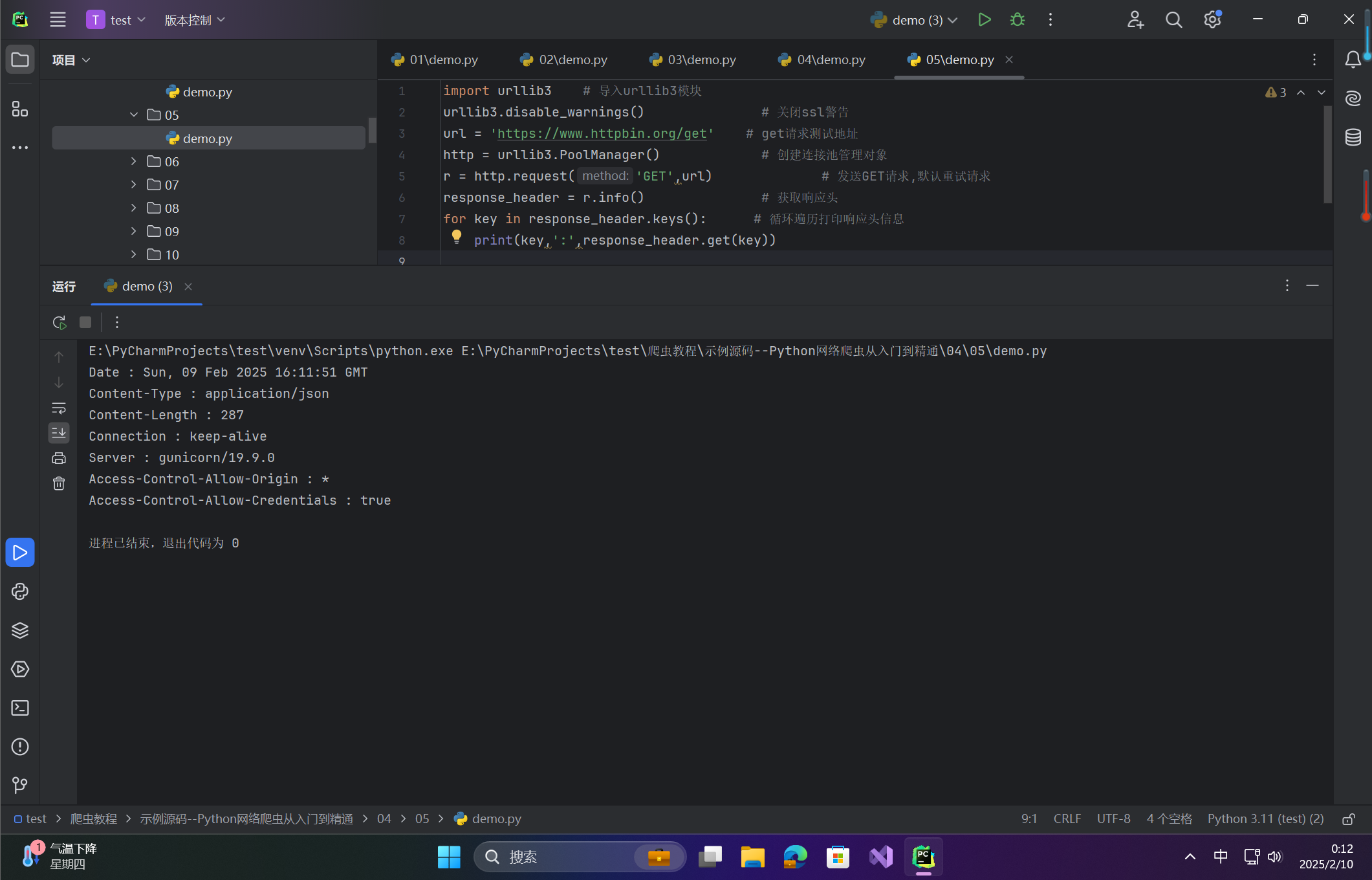Toggle read-only lock icon in status bar
The height and width of the screenshot is (880, 1372).
click(1349, 819)
